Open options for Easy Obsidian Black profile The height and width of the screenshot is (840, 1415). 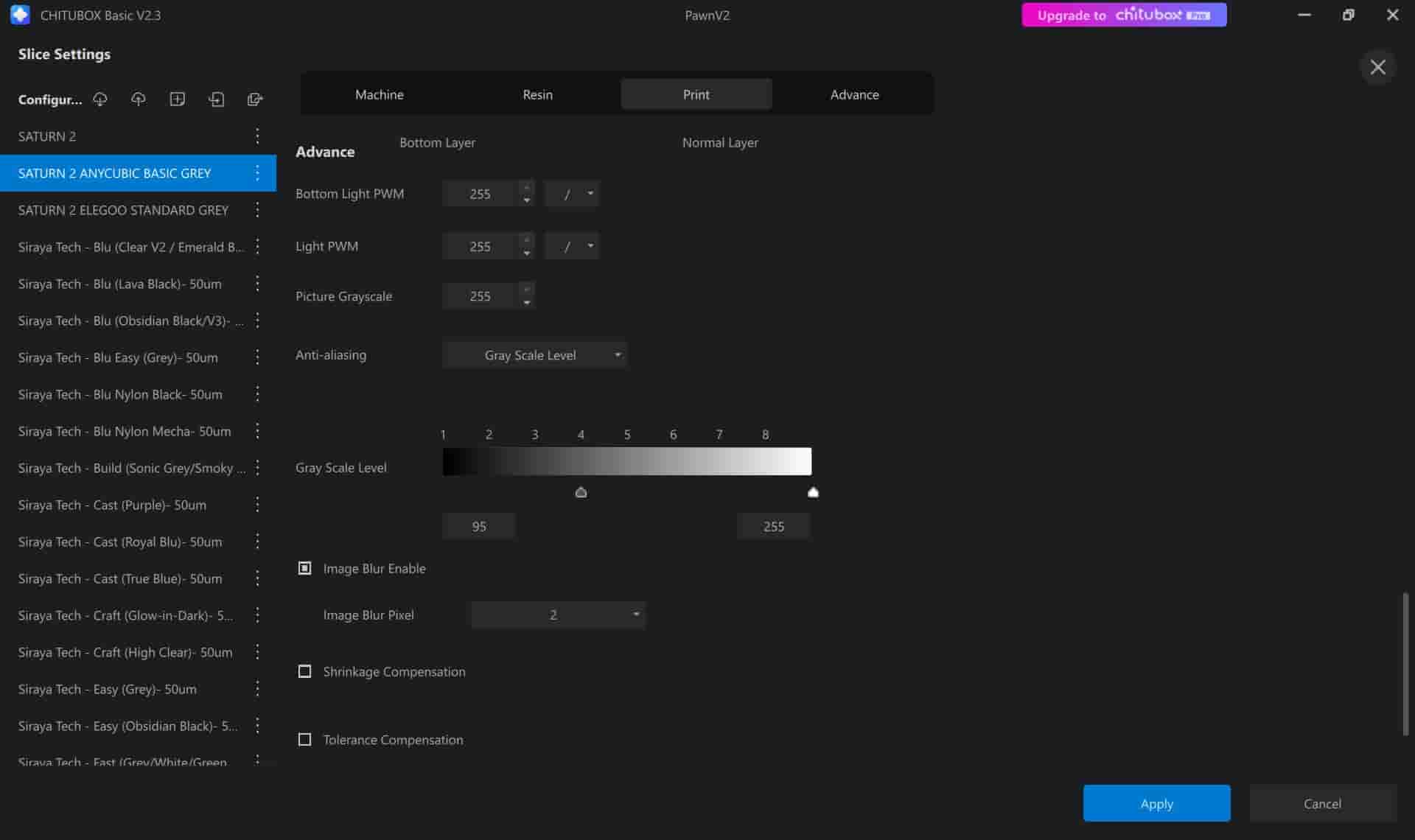257,726
